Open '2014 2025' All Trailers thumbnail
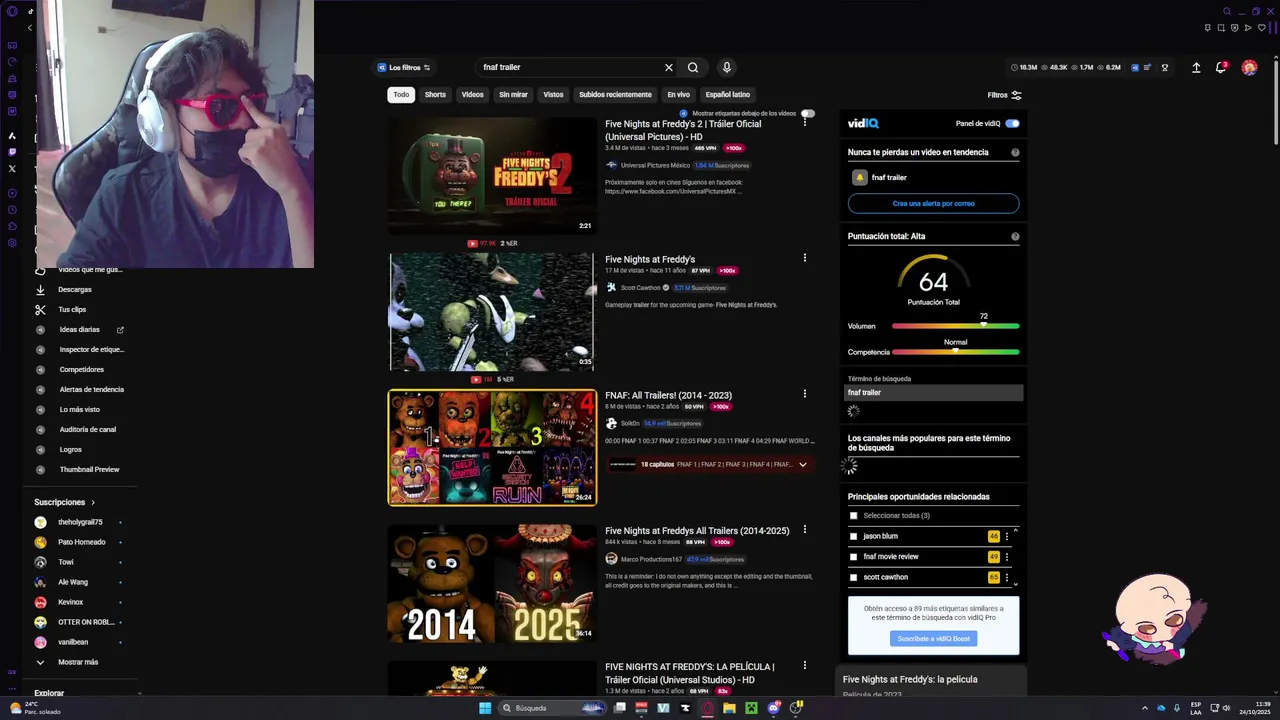 point(492,583)
